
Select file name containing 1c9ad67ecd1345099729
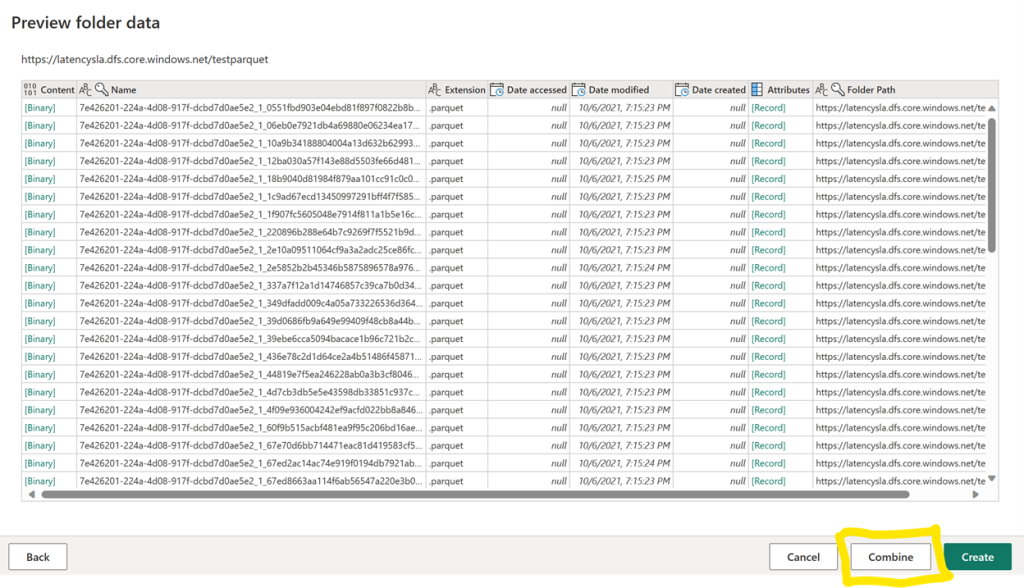pos(250,196)
